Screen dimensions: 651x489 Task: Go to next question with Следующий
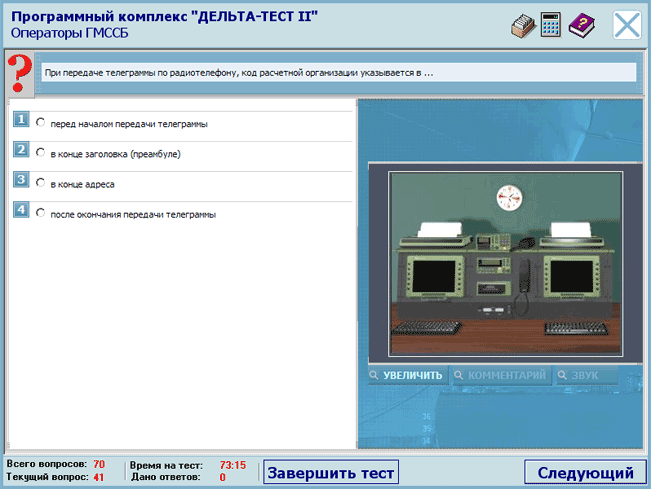click(x=585, y=472)
